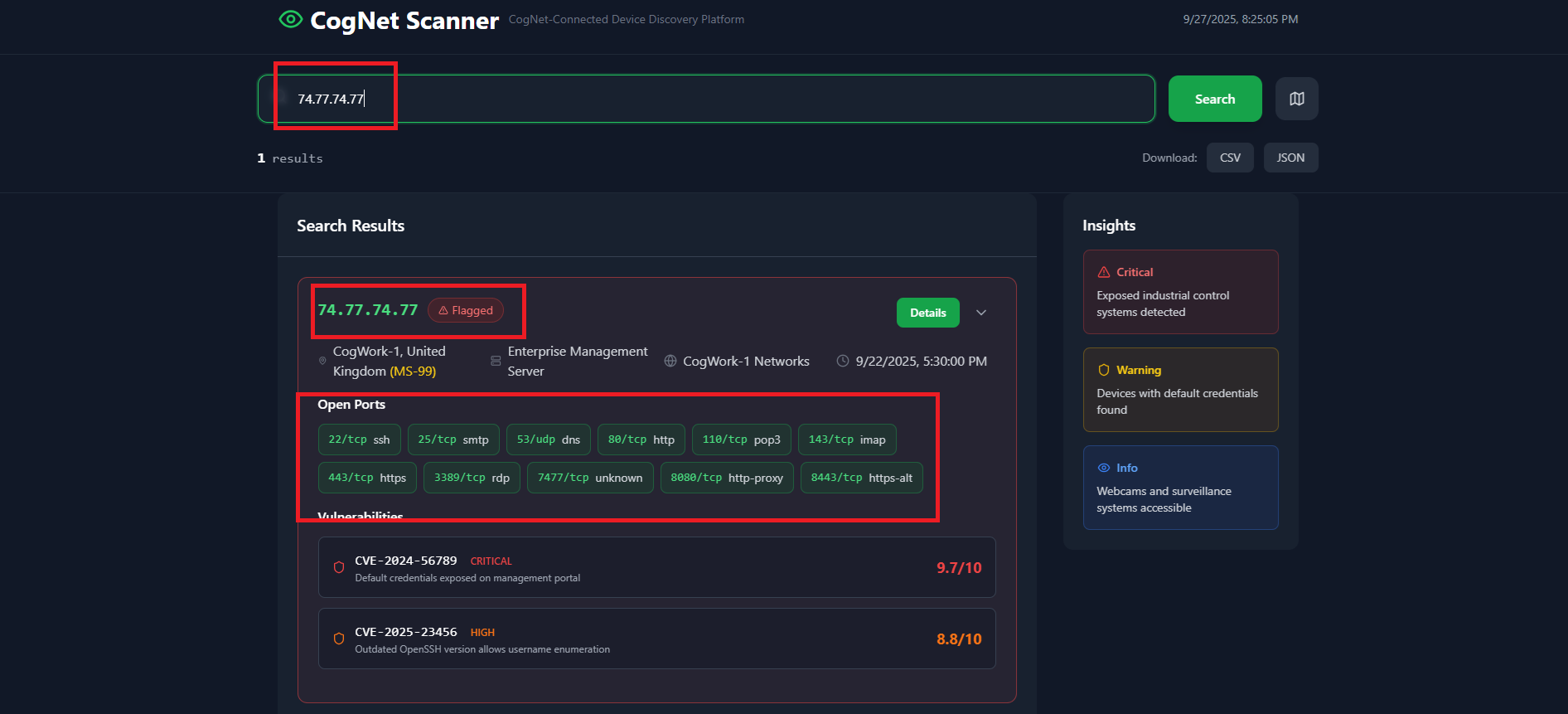The image size is (1568, 714).
Task: Click the server icon beside Enterprise Management
Action: click(496, 361)
